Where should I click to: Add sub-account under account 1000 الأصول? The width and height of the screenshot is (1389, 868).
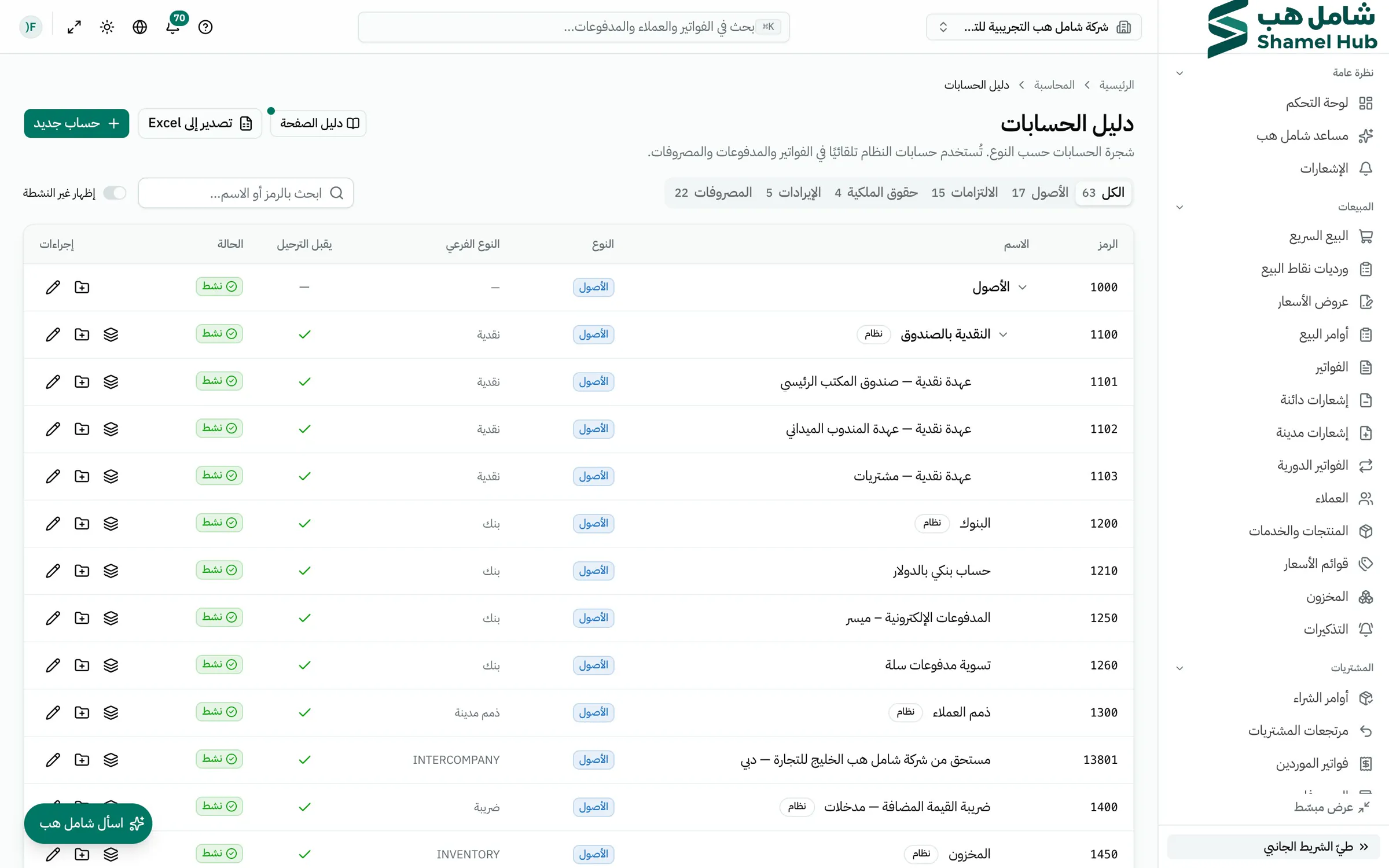click(82, 287)
